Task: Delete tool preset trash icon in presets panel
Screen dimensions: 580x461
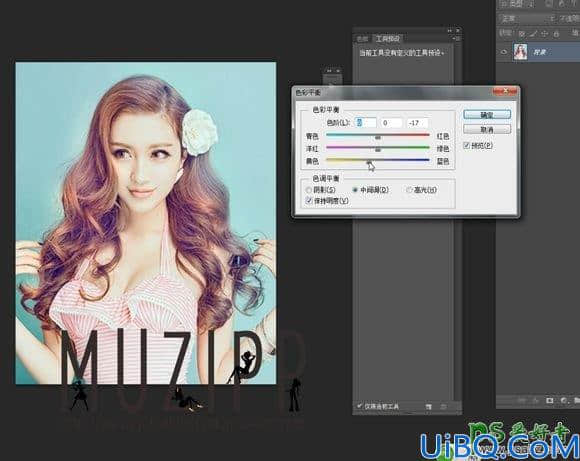Action: (x=444, y=407)
